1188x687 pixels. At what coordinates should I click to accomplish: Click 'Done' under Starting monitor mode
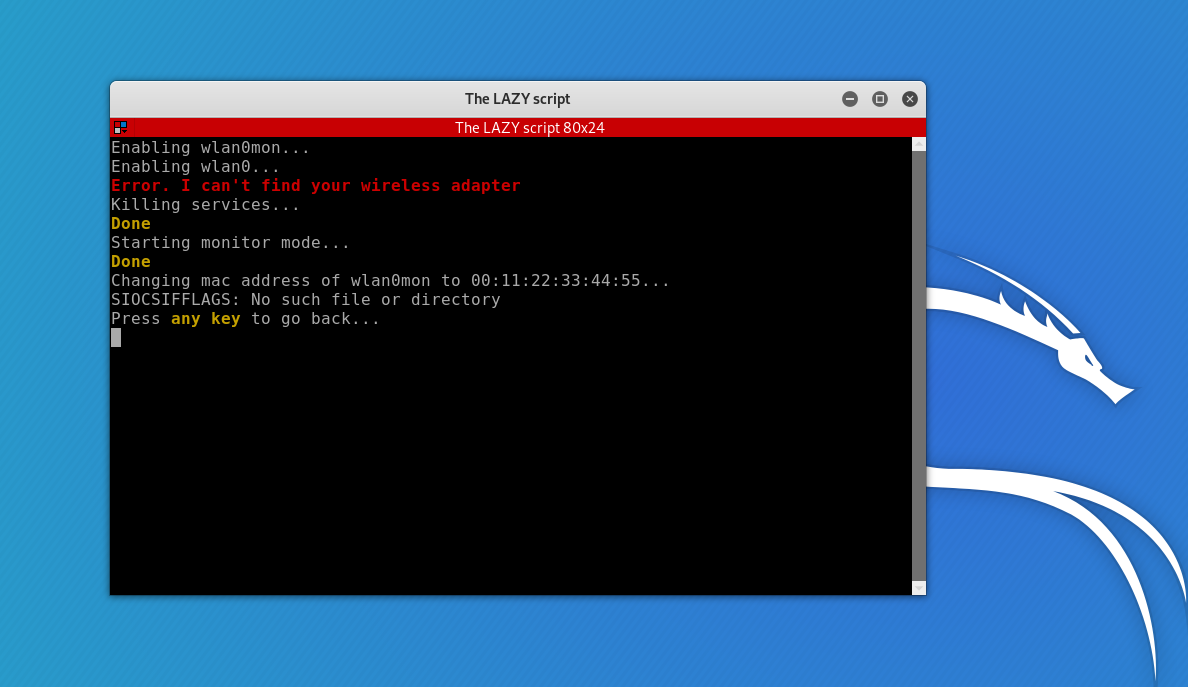(x=131, y=261)
